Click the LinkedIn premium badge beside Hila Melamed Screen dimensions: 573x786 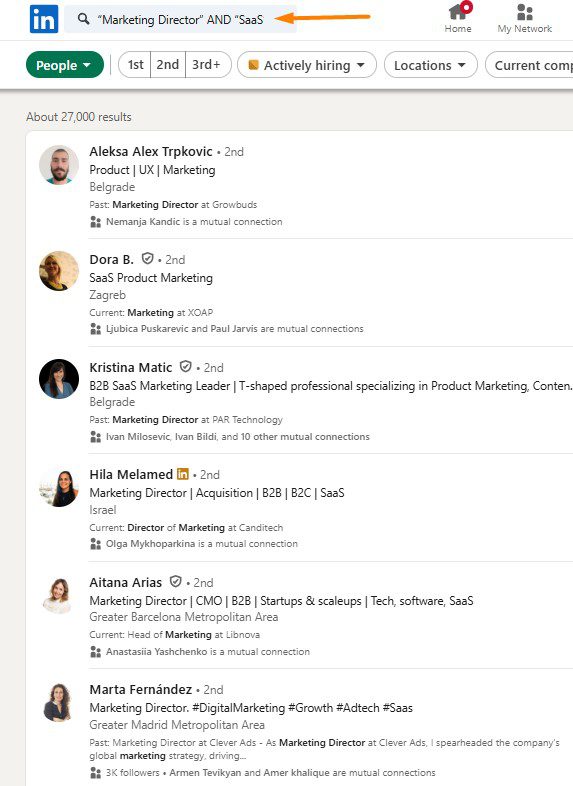pos(183,474)
